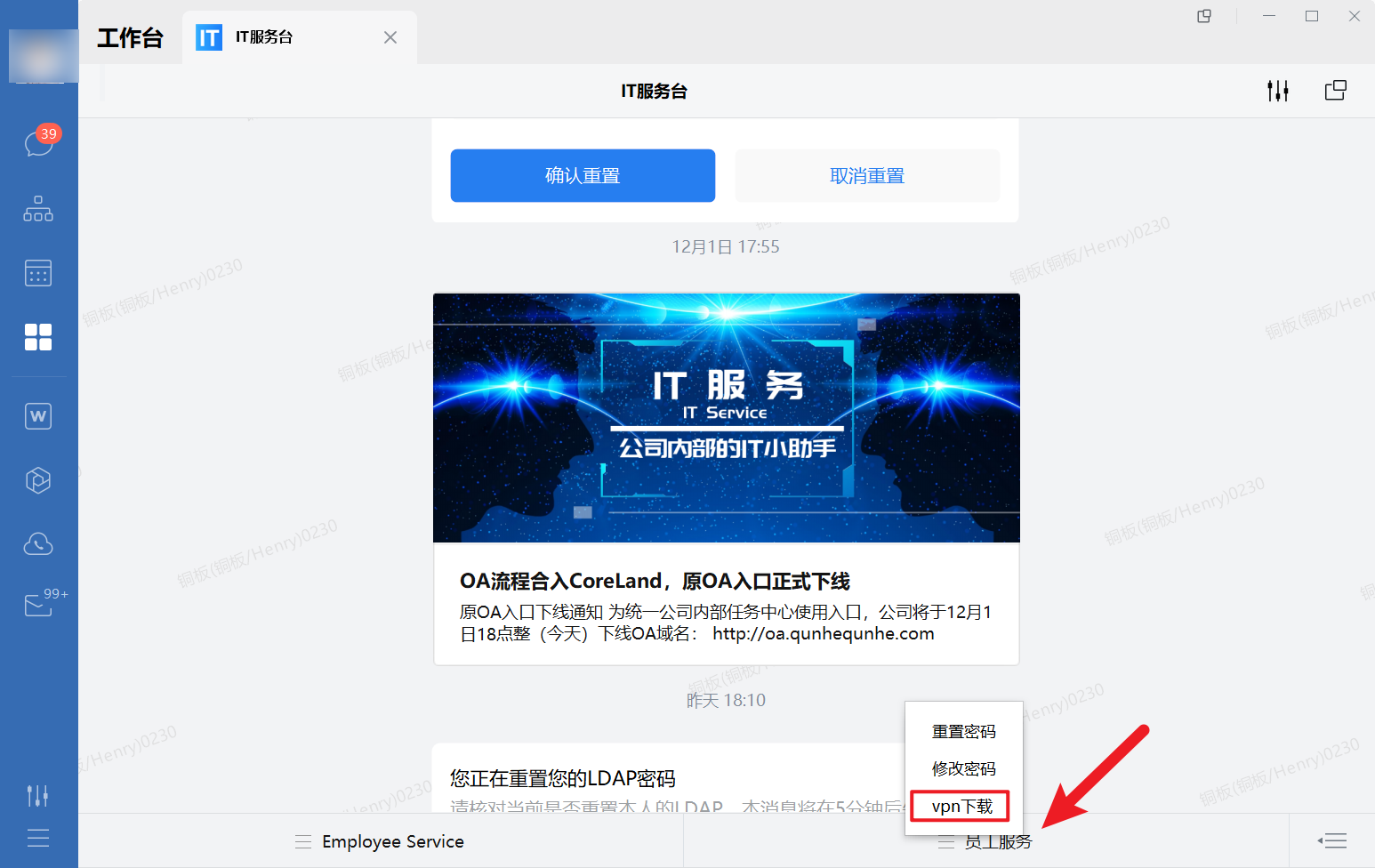Open the cloud drive icon in sidebar
Screen dimensions: 1375x868
pyautogui.click(x=38, y=544)
